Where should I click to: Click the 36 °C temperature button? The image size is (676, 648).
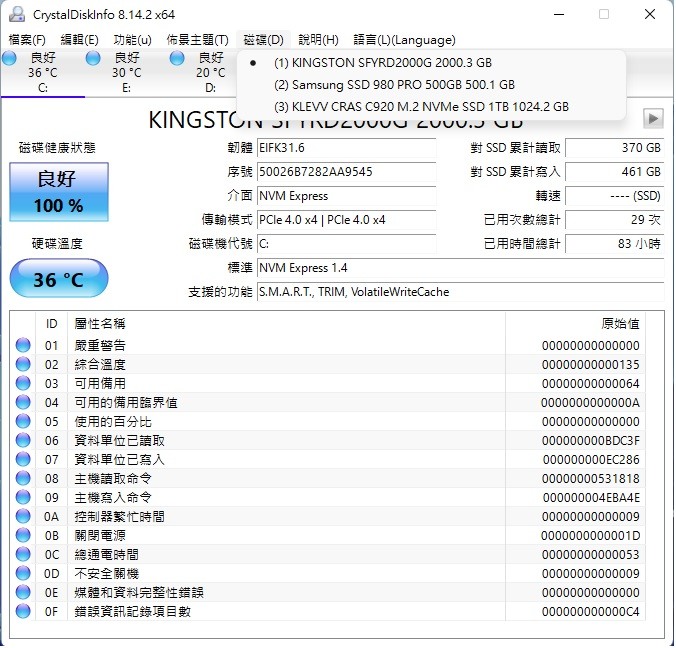59,279
